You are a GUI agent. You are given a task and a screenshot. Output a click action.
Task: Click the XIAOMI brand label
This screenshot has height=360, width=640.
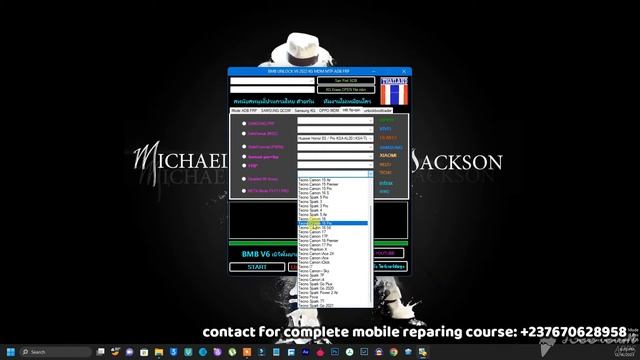[x=388, y=156]
